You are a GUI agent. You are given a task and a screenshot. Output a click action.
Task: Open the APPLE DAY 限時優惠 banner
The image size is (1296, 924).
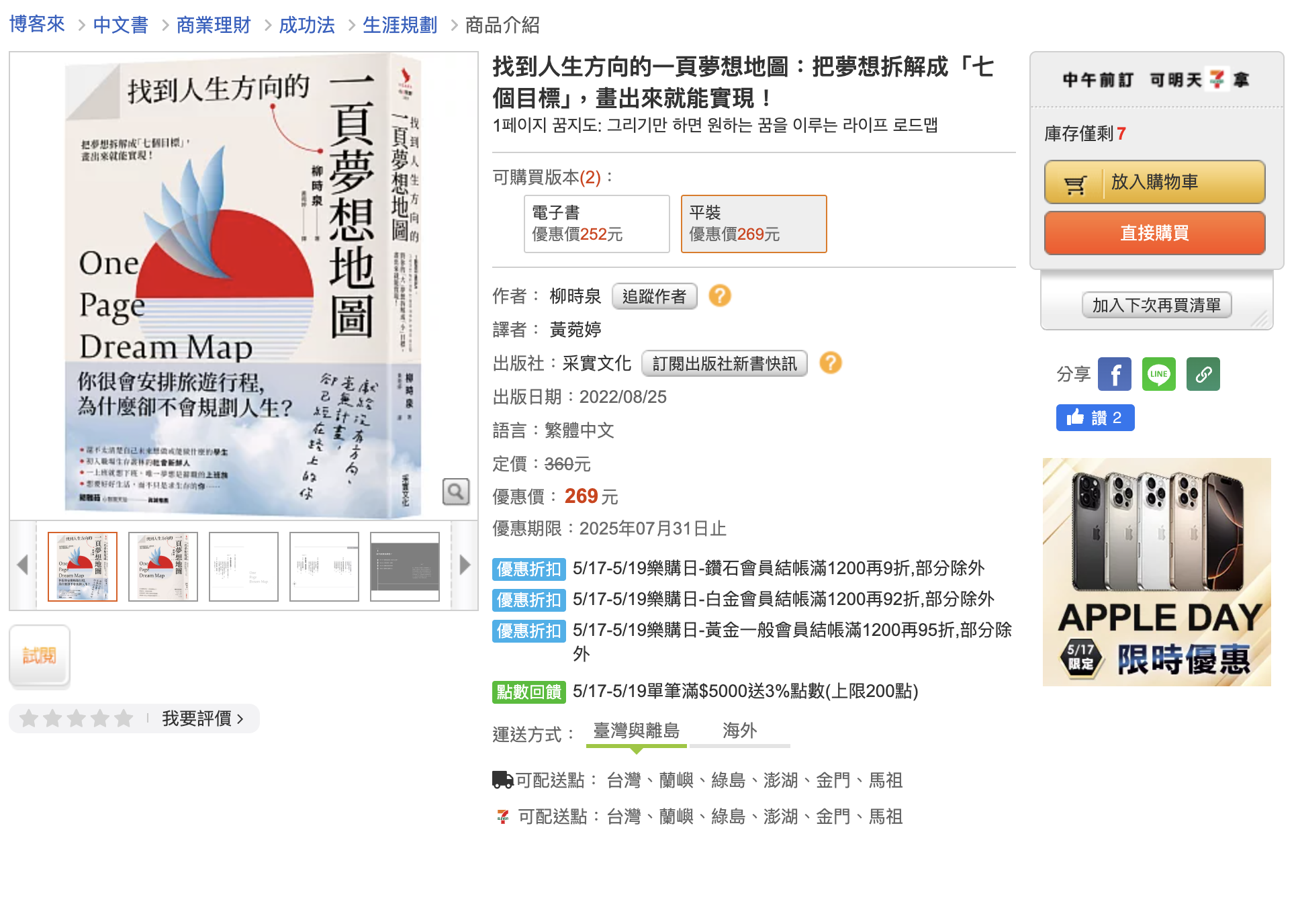coord(1156,571)
